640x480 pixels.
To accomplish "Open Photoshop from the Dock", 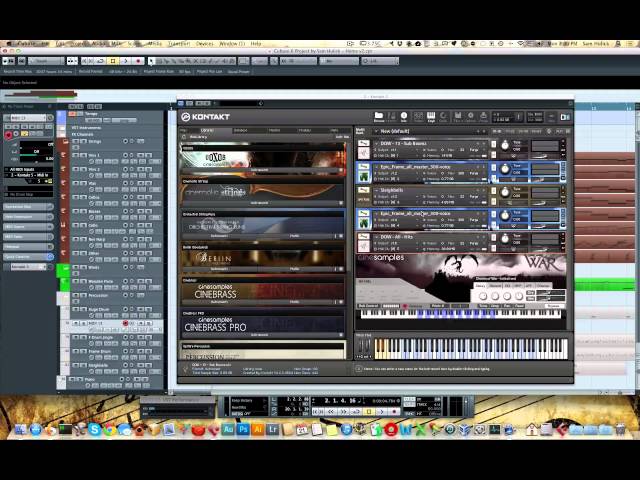I will 243,429.
